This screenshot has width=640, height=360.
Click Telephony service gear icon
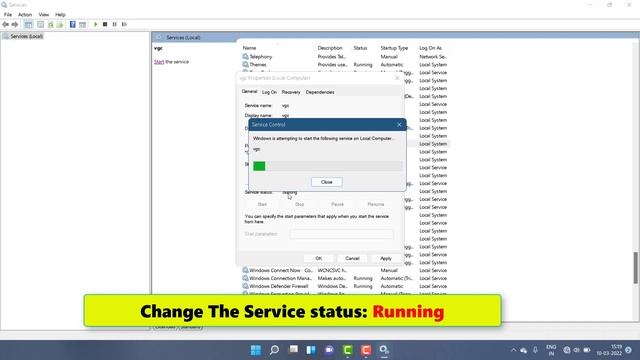pyautogui.click(x=245, y=56)
